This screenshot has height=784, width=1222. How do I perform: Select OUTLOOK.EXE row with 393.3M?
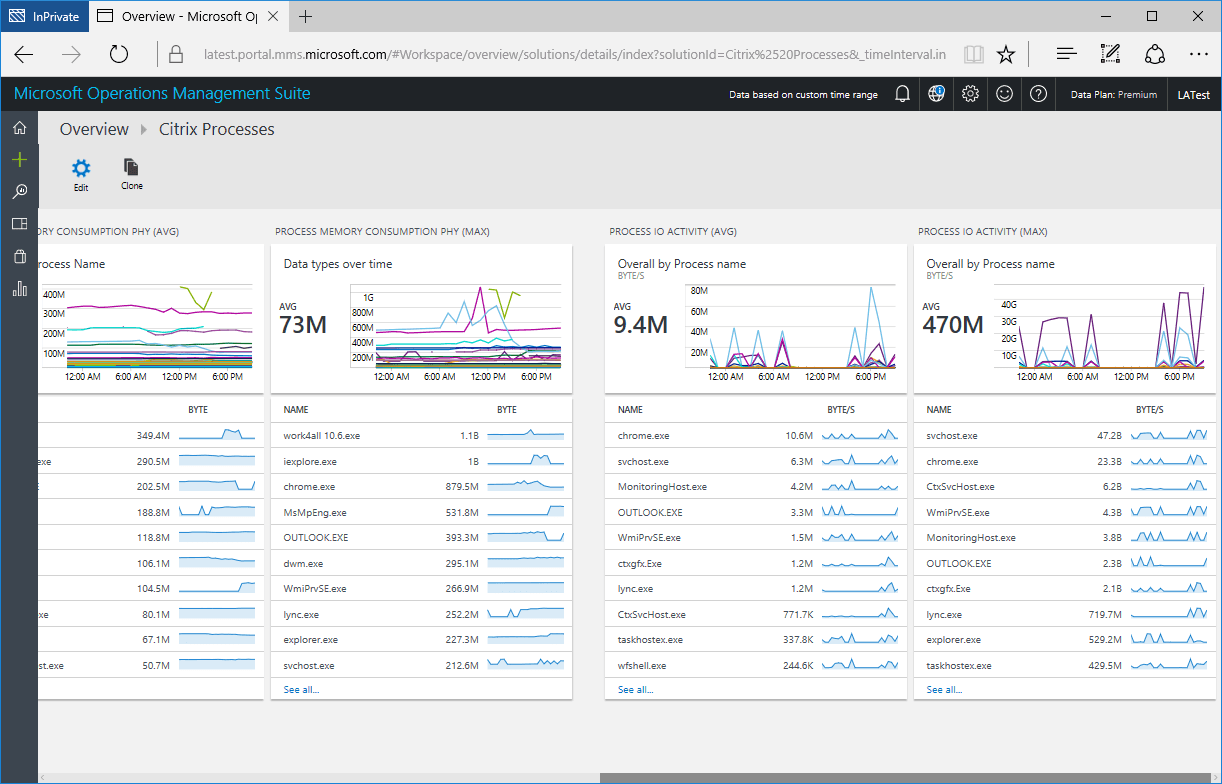click(421, 538)
